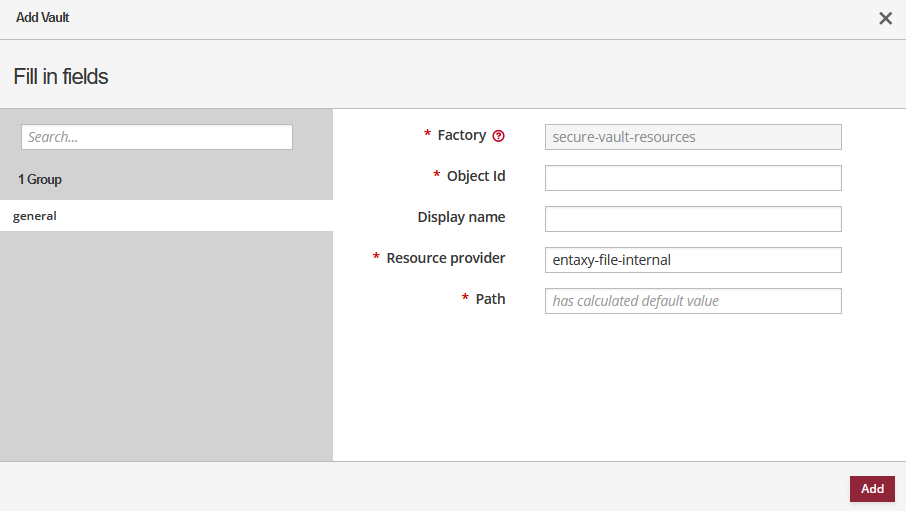Close the Add Vault dialog

885,18
